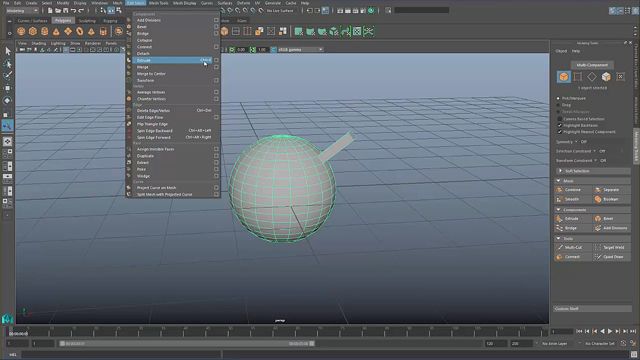Viewport: 640px width, 360px height.
Task: Click the Separate button
Action: (611, 190)
